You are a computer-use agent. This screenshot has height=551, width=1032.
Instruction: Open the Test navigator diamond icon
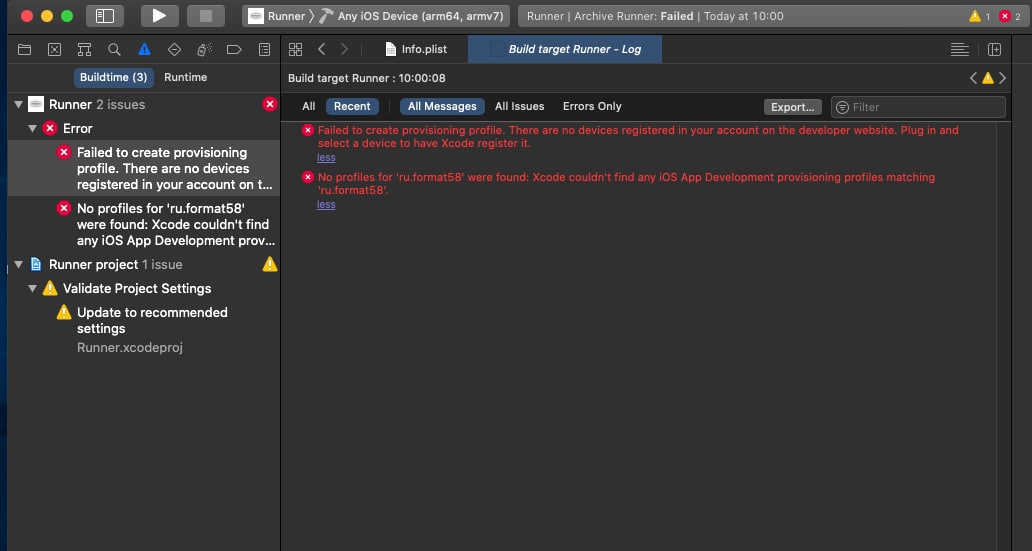tap(174, 49)
